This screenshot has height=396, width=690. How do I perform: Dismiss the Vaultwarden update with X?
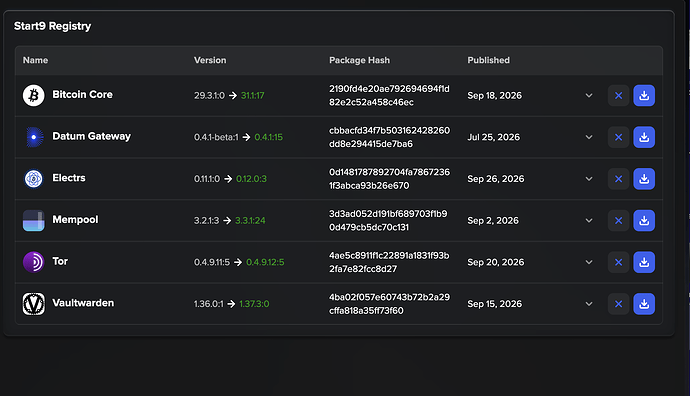618,304
